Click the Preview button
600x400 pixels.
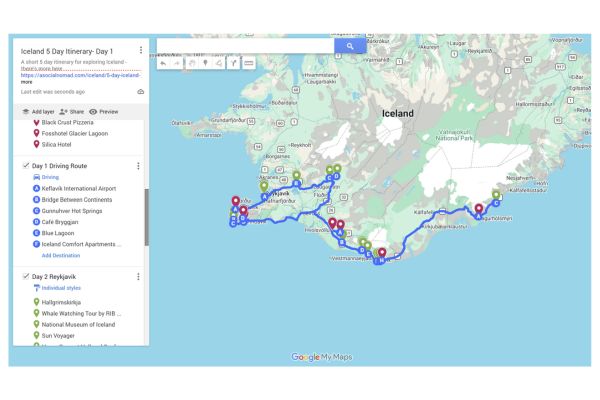click(104, 111)
